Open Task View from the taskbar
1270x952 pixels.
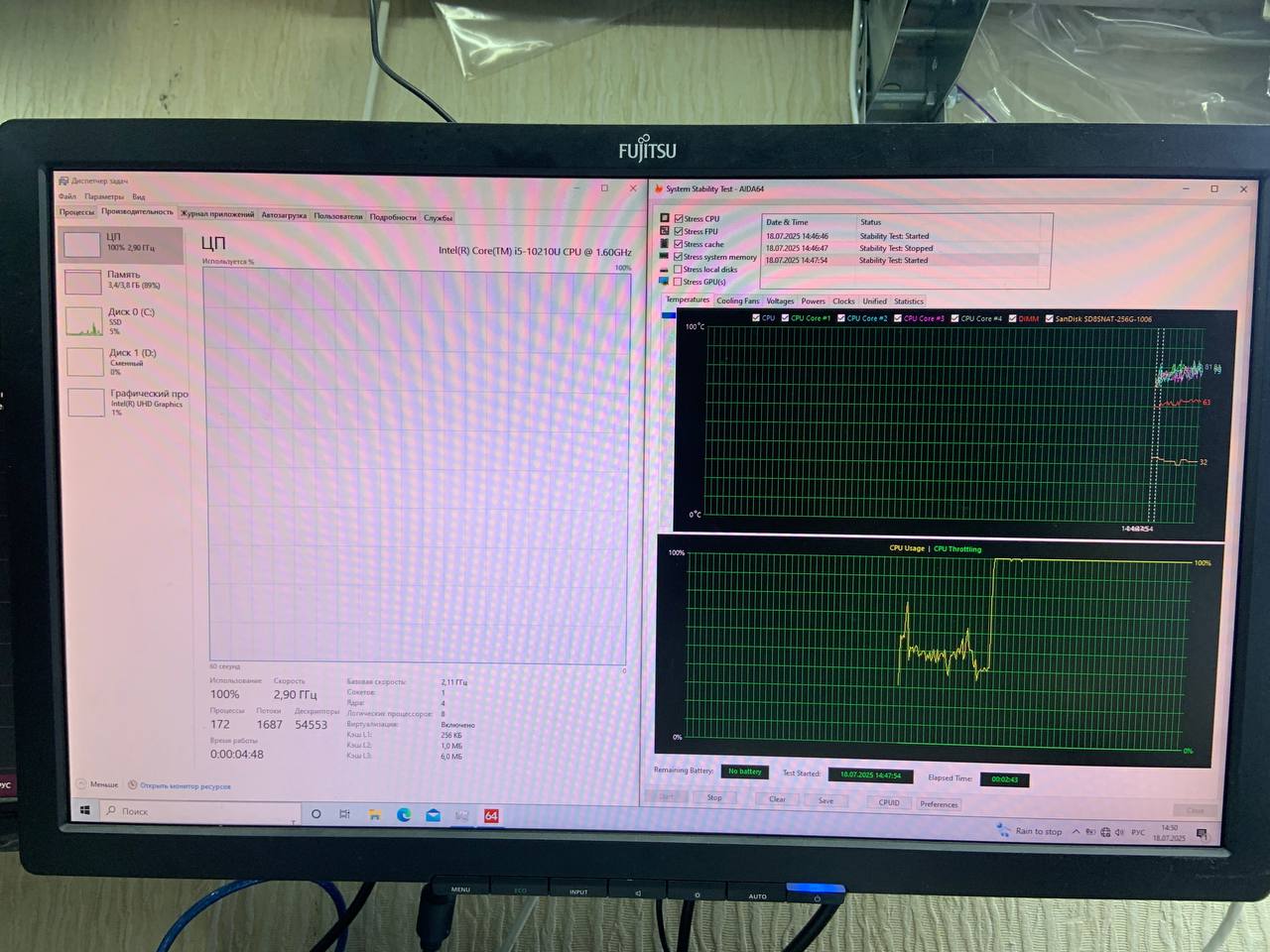[344, 814]
